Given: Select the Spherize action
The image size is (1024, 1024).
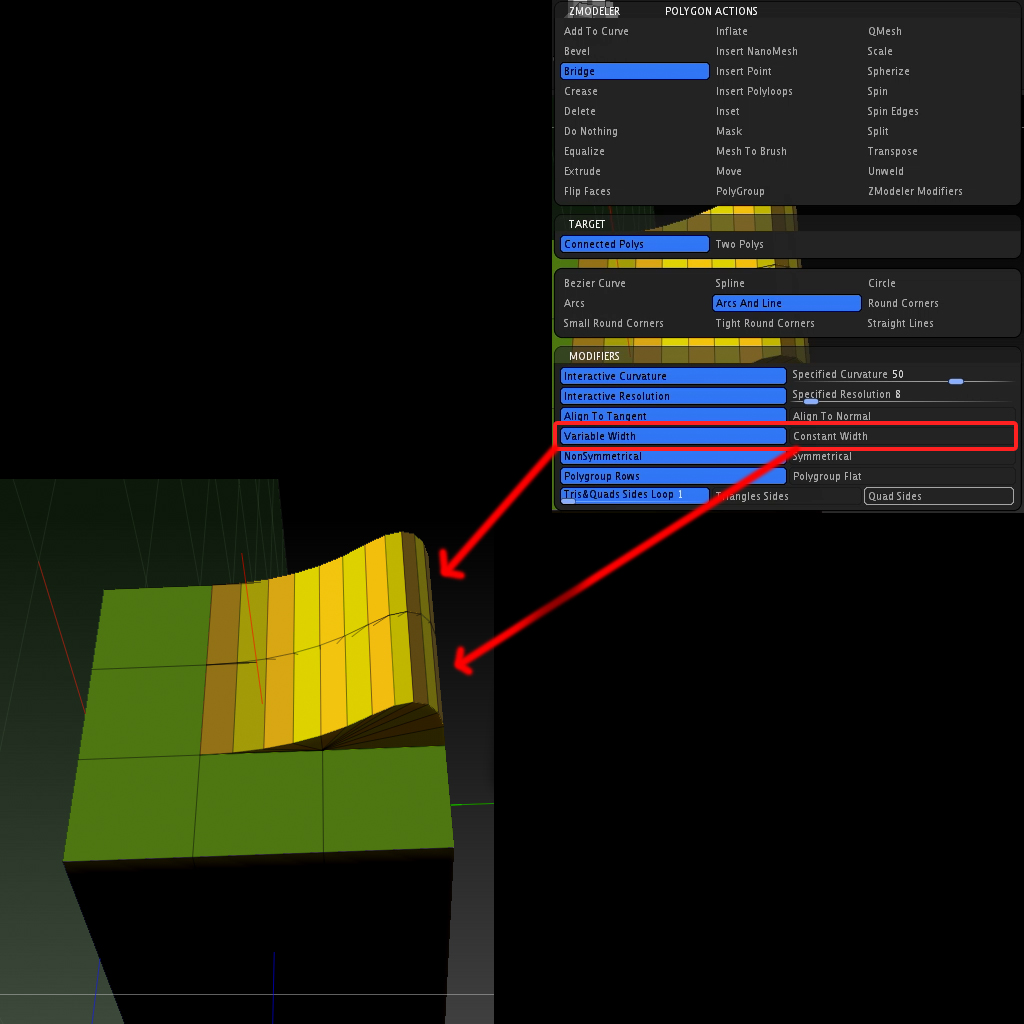Looking at the screenshot, I should tap(888, 71).
